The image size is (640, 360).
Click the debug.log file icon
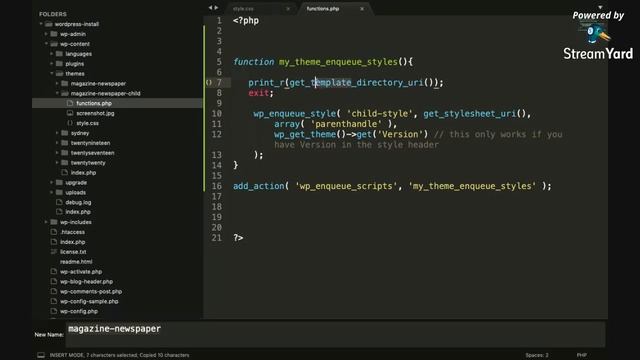point(59,202)
